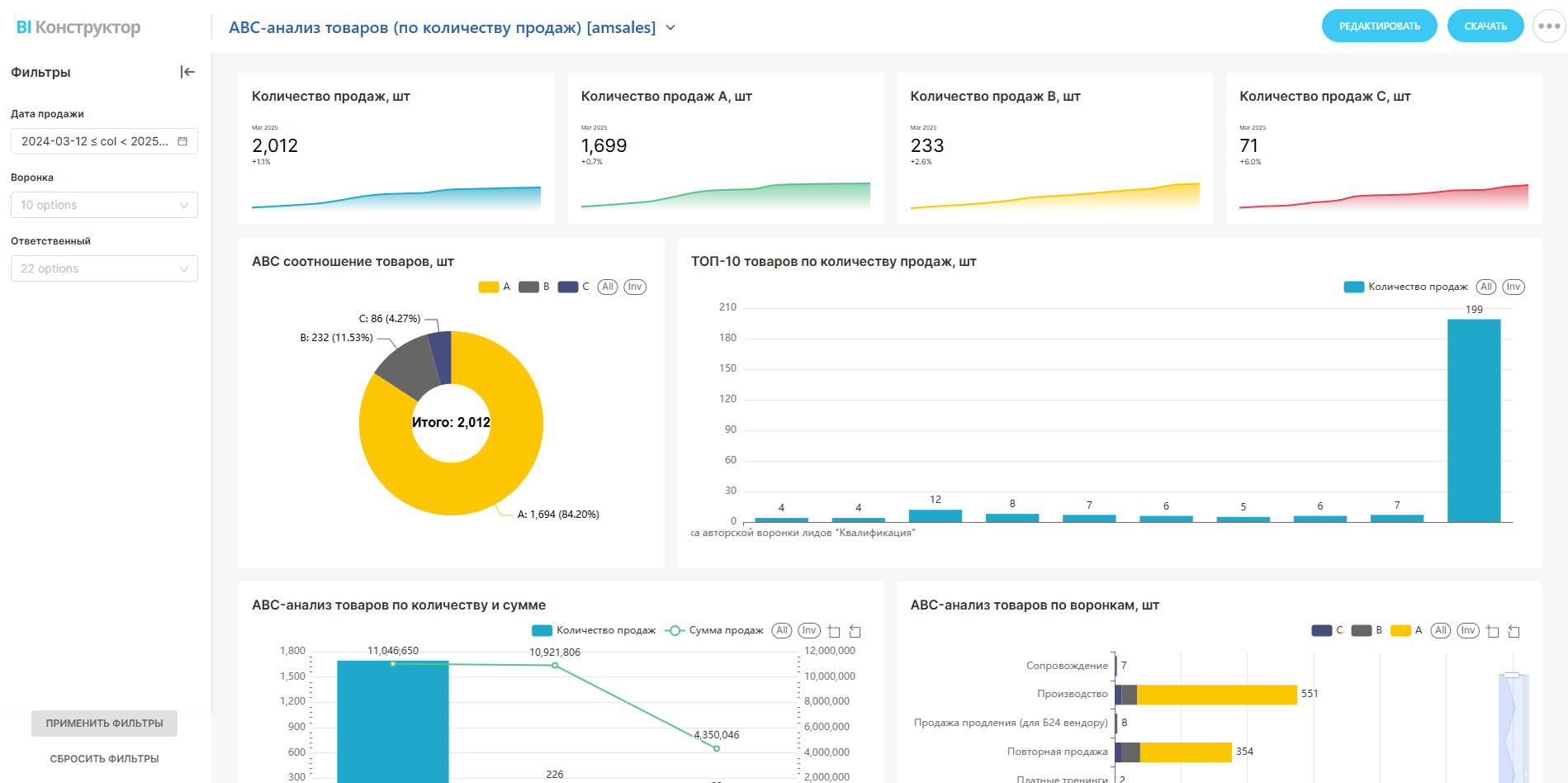Open the ABC-анализ товаров dashboard title
The height and width of the screenshot is (783, 1568).
442,27
